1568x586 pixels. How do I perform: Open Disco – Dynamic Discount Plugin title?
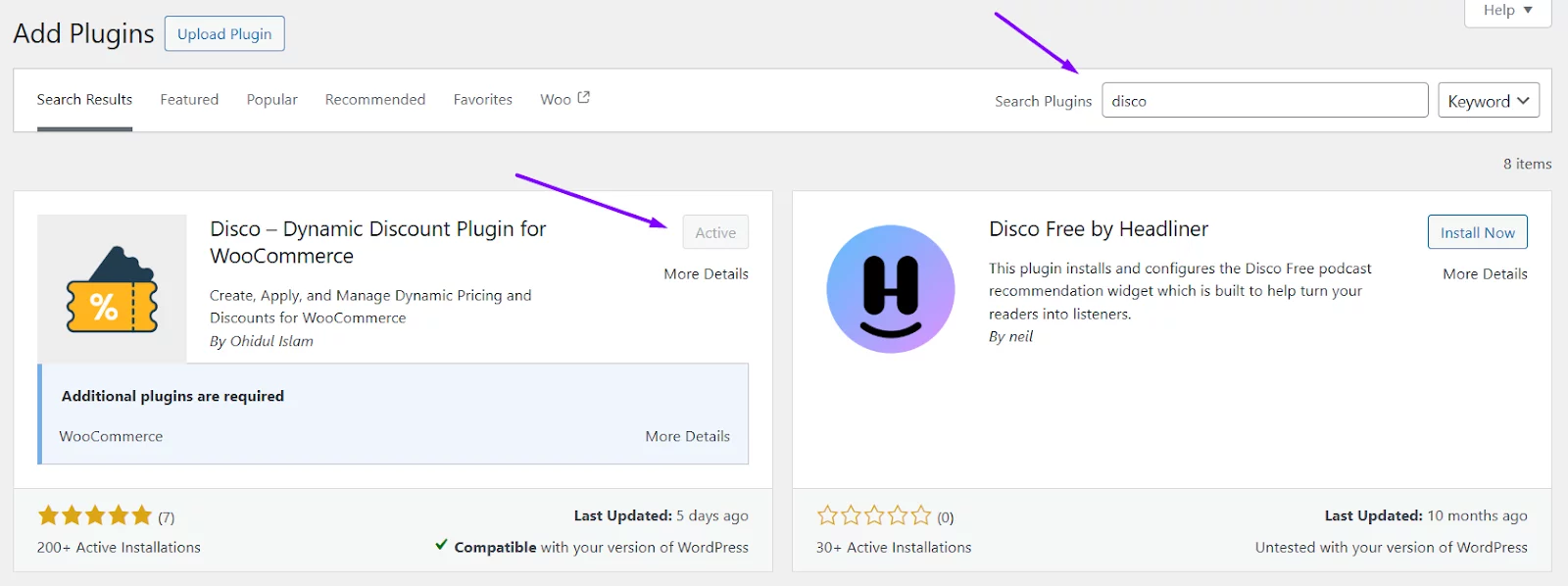coord(378,242)
